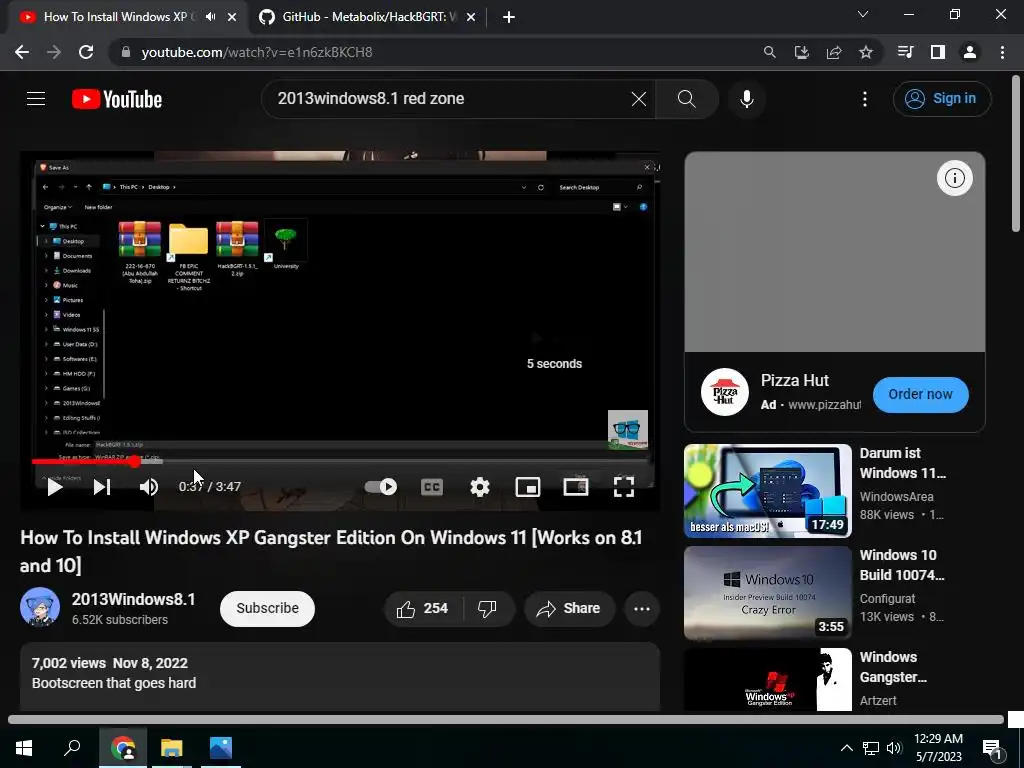Open the media controls icon
The height and width of the screenshot is (768, 1024).
[905, 52]
